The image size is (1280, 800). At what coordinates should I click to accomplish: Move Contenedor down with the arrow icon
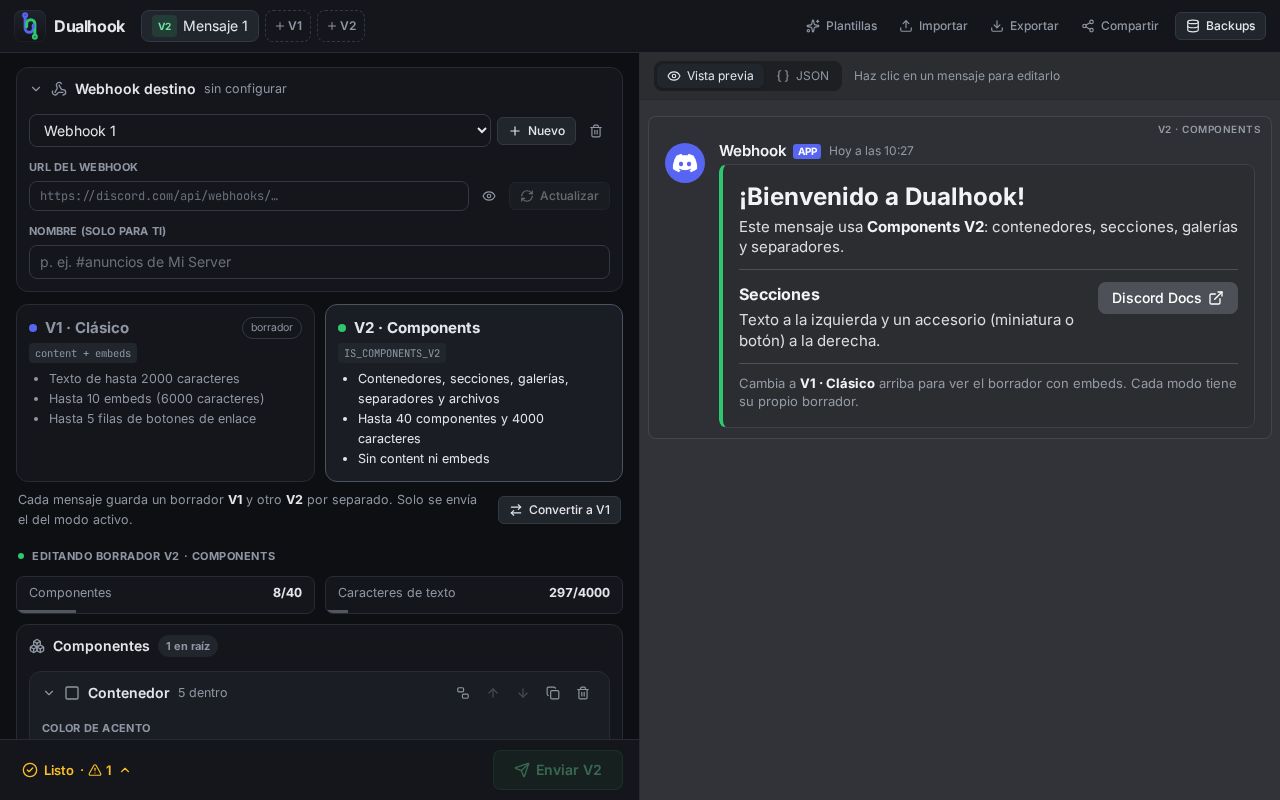coord(523,693)
